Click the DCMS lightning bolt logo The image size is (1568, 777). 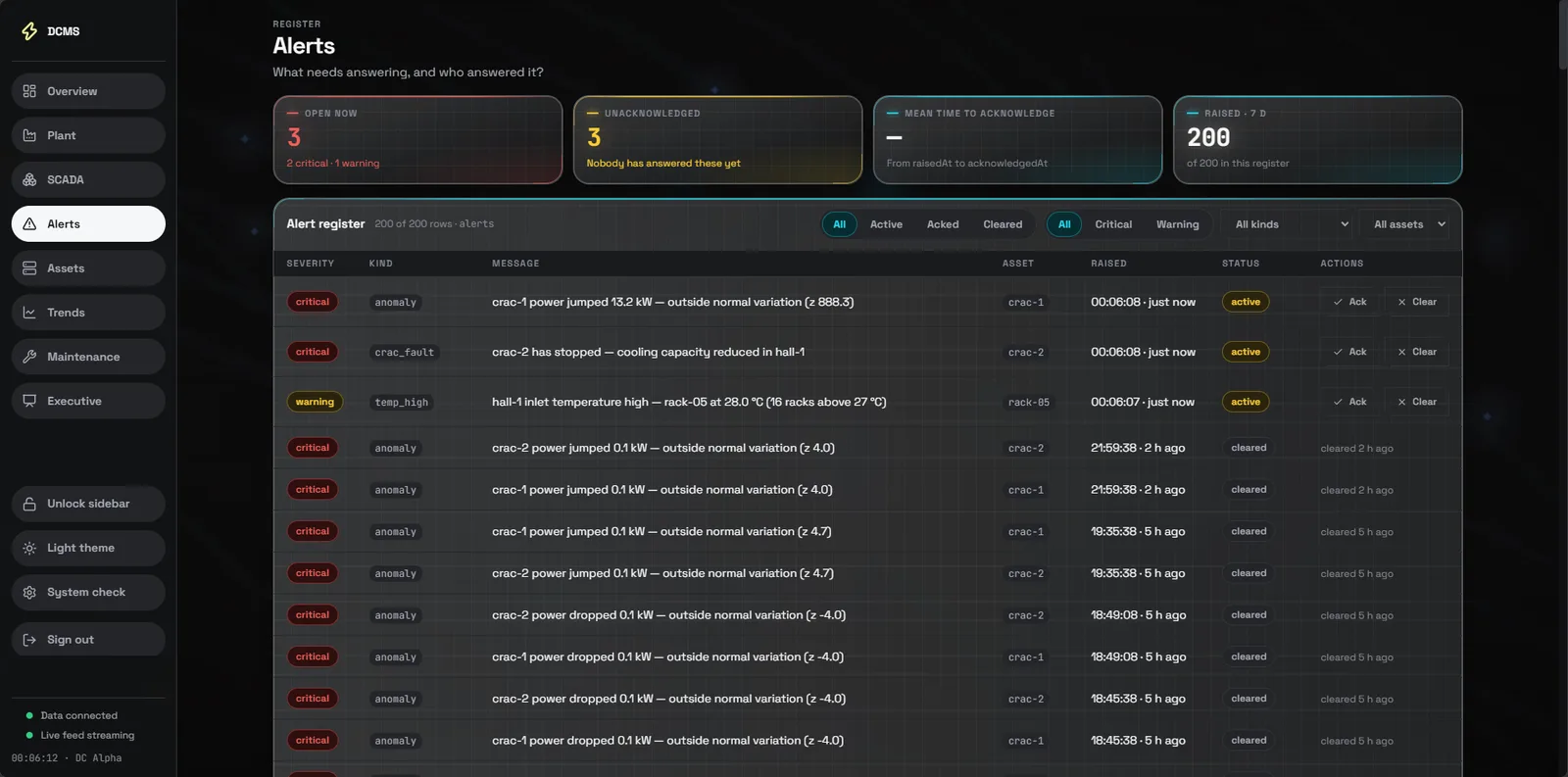[x=29, y=31]
